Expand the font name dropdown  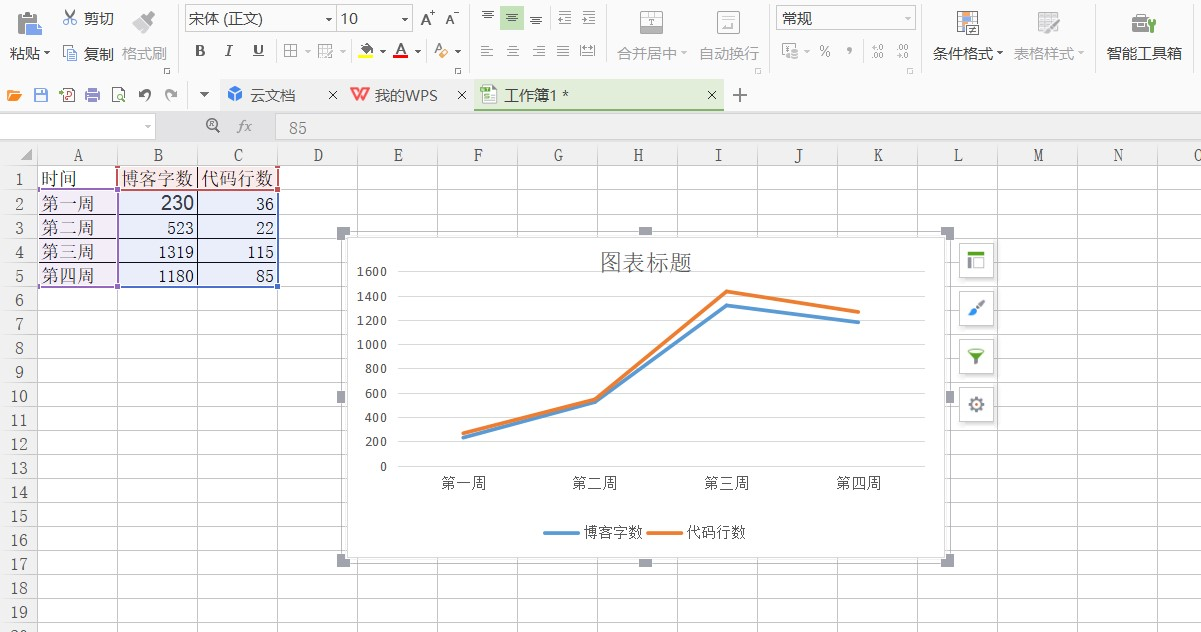[329, 19]
